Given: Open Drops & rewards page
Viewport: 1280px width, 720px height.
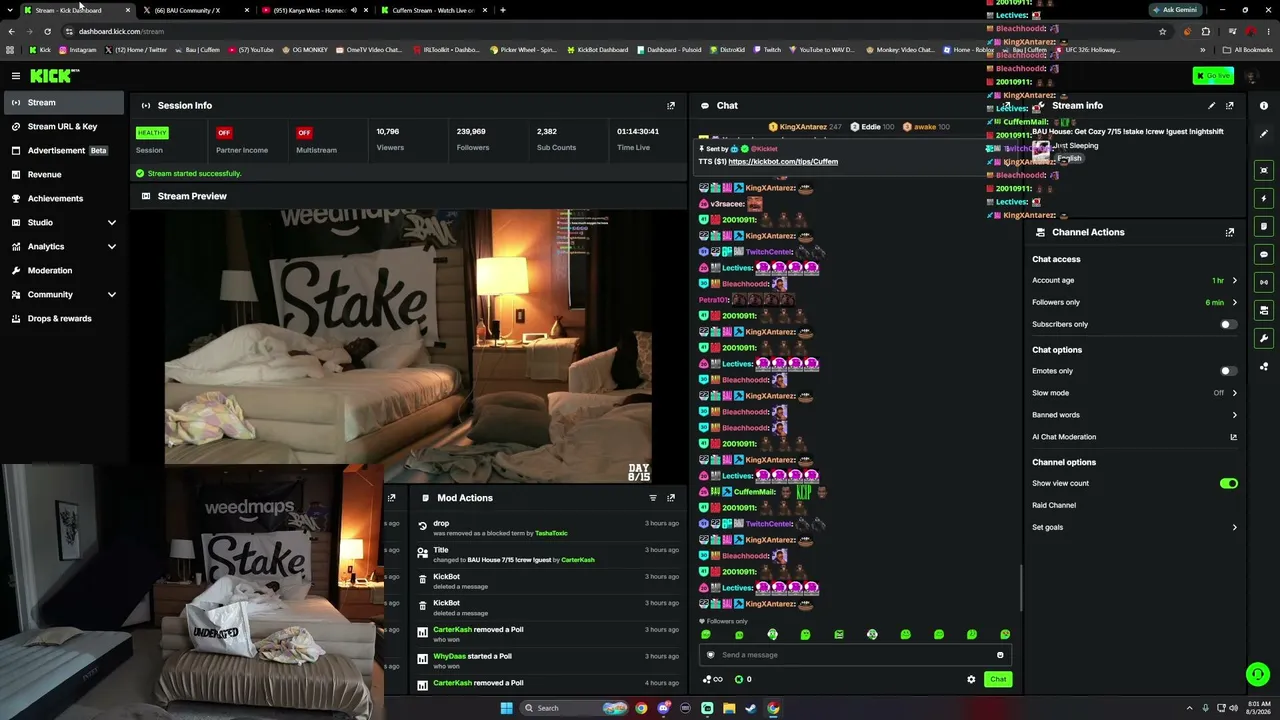Looking at the screenshot, I should [x=62, y=318].
